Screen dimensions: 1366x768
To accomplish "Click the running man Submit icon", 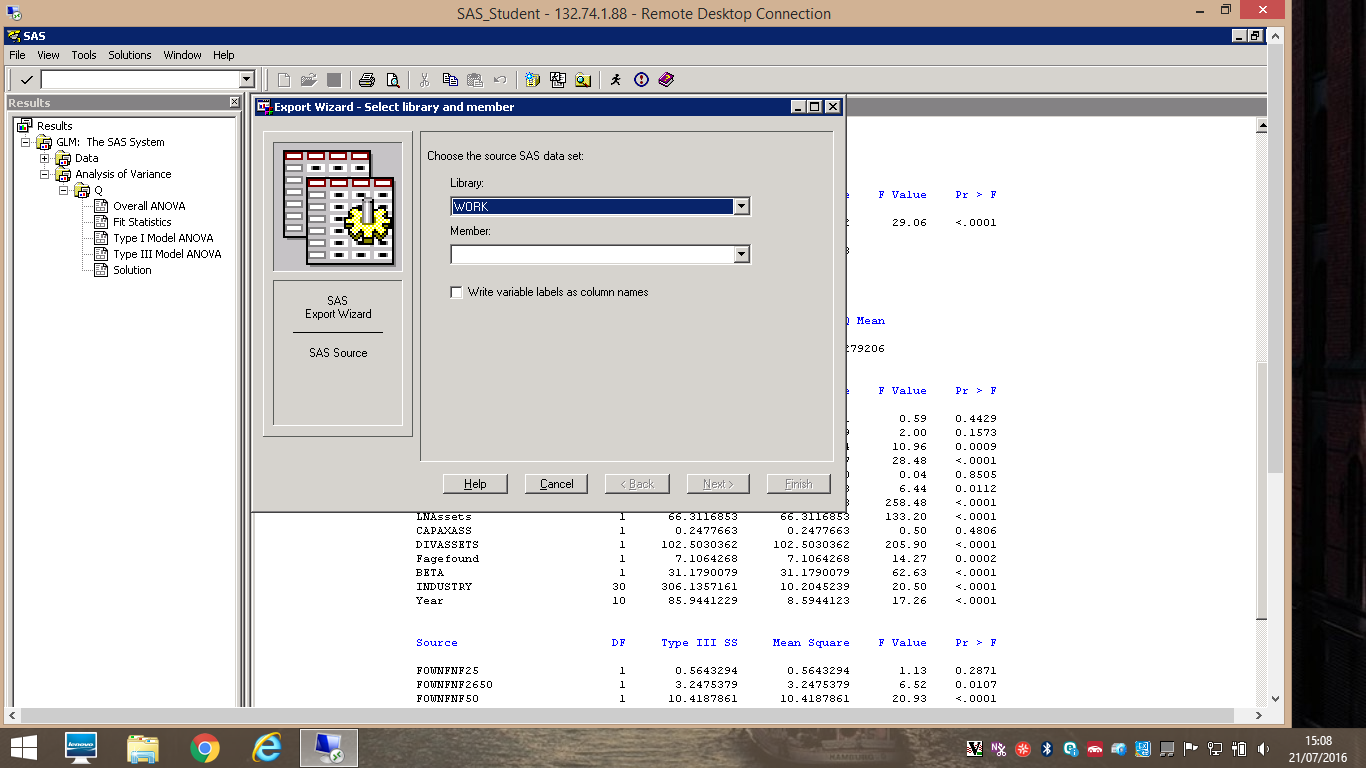I will coord(615,80).
